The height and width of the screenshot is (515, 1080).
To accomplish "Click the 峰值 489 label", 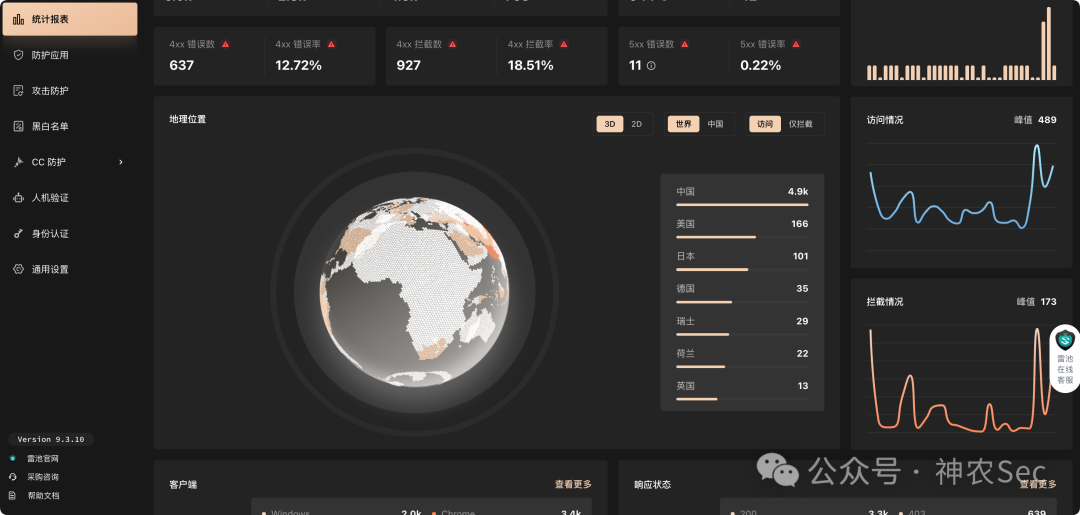I will [1035, 120].
